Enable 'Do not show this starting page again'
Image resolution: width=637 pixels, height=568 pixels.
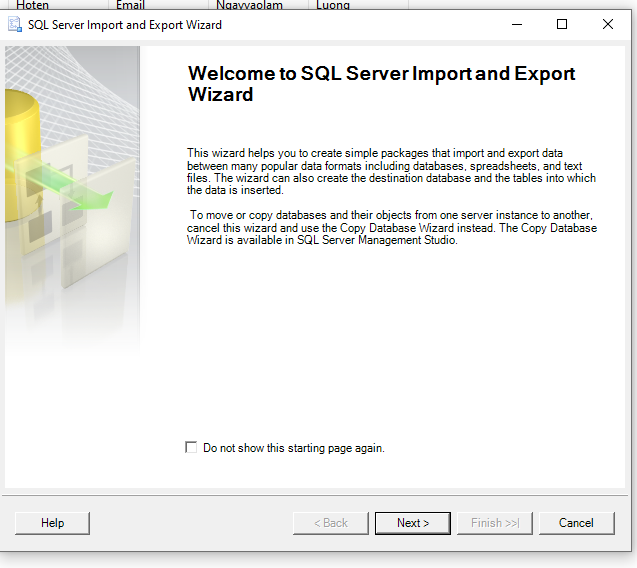[x=191, y=448]
